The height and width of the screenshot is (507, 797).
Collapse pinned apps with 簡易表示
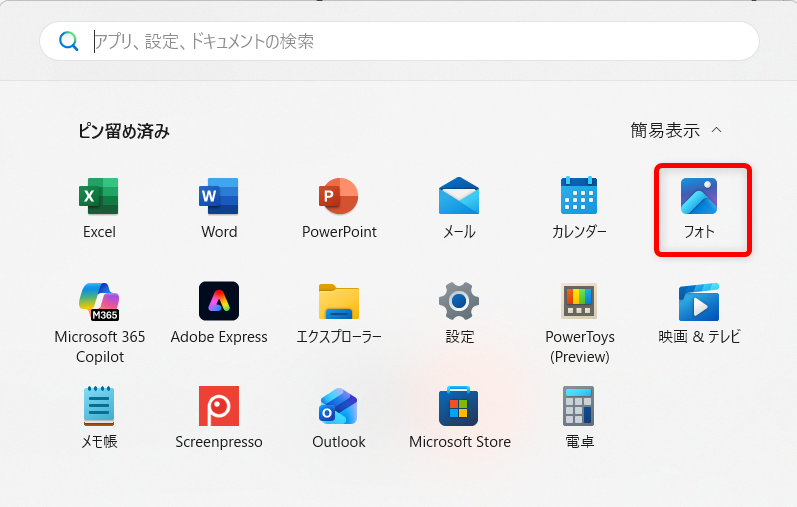click(676, 131)
